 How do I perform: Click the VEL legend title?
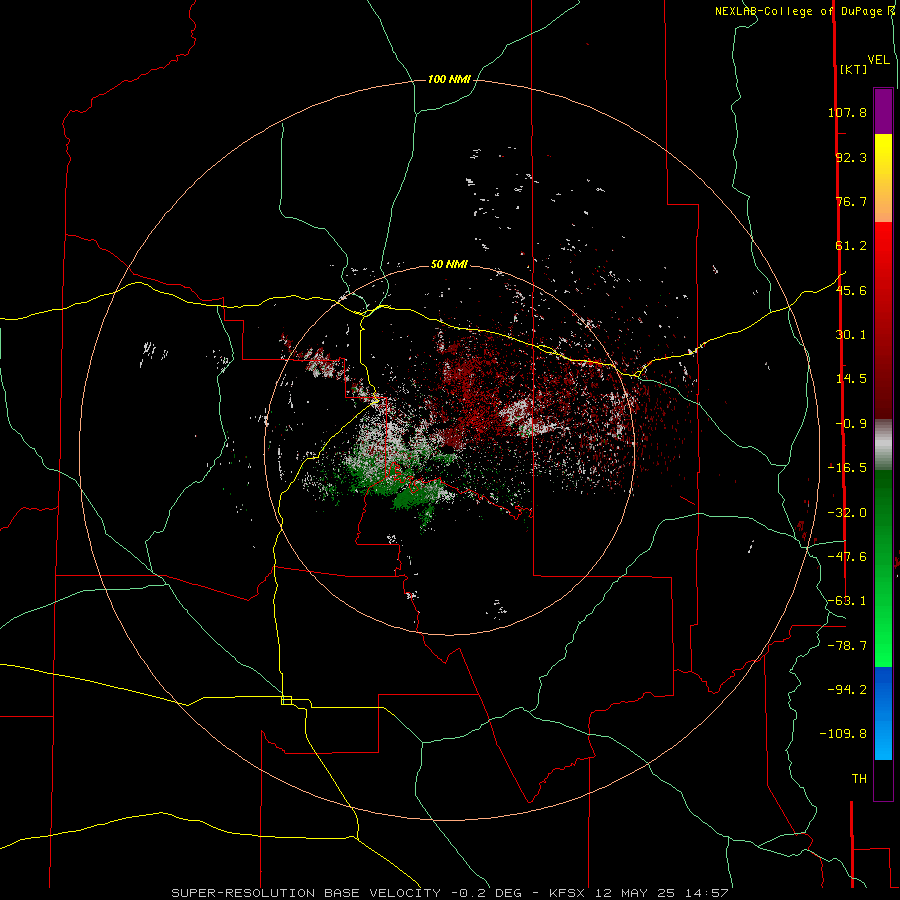tap(878, 60)
